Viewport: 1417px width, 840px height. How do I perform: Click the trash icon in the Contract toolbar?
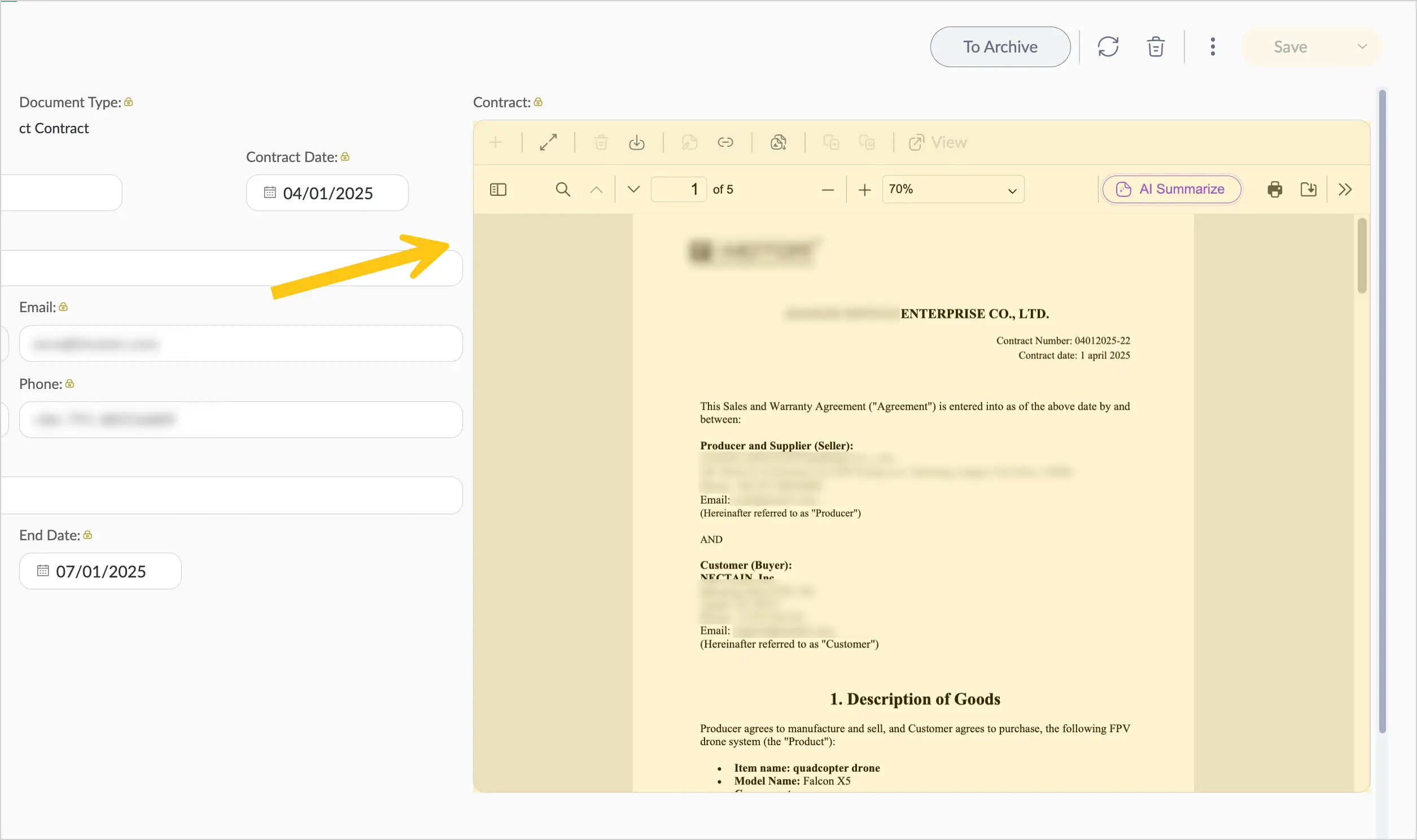pos(601,142)
